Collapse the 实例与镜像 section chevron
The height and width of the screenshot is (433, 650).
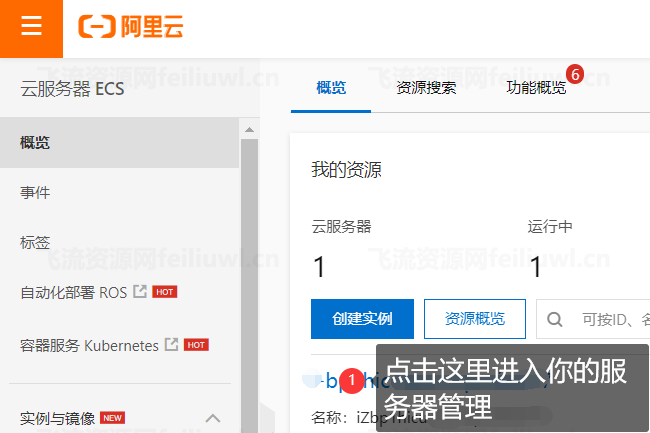(x=213, y=418)
